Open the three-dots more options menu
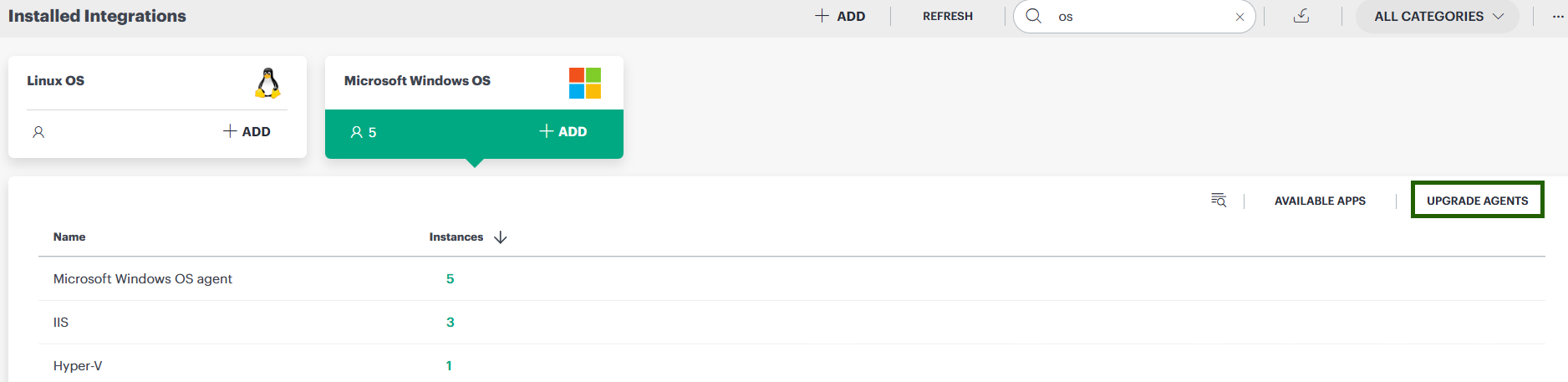 [1558, 17]
